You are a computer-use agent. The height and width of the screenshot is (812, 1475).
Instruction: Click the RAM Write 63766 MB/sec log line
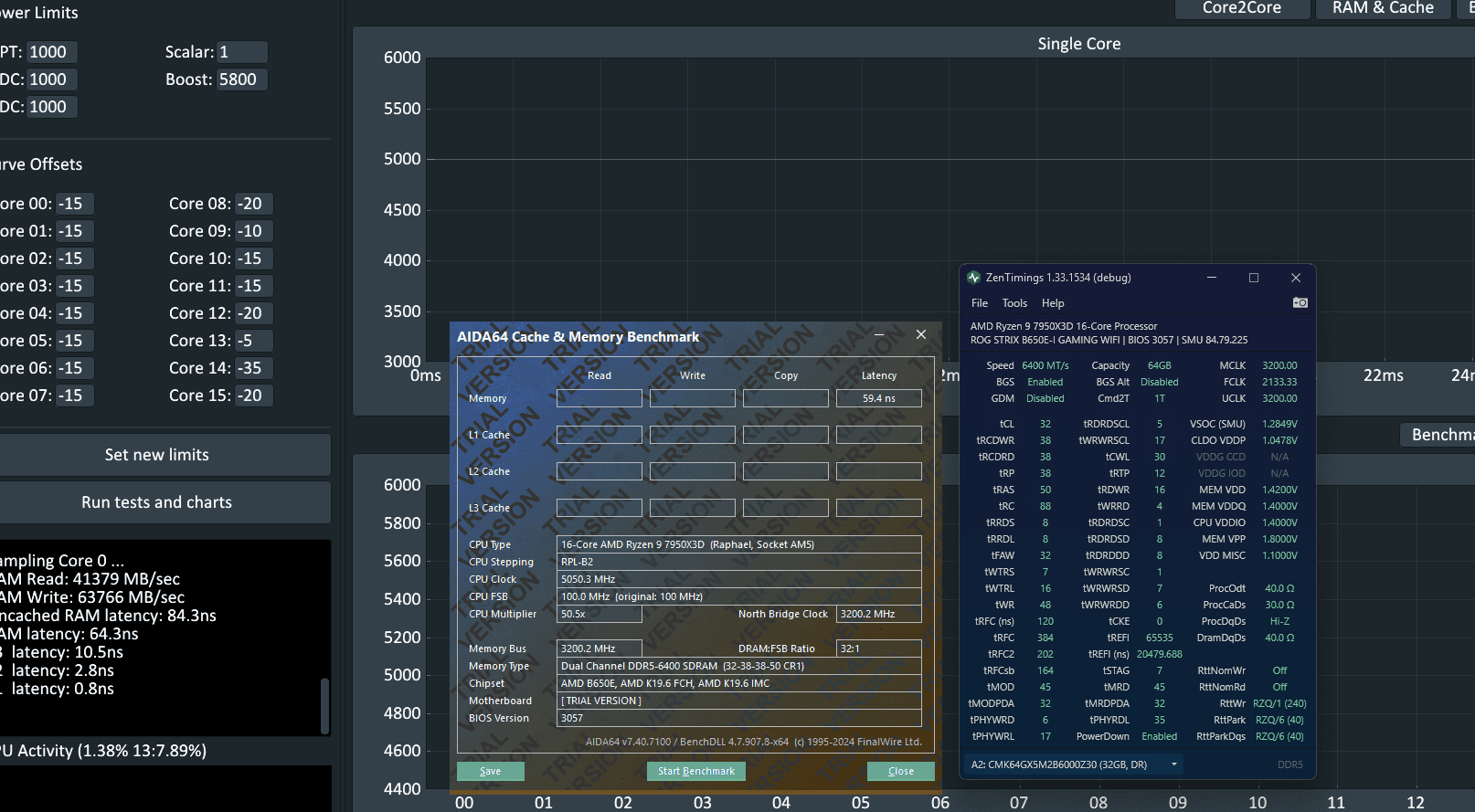click(91, 597)
